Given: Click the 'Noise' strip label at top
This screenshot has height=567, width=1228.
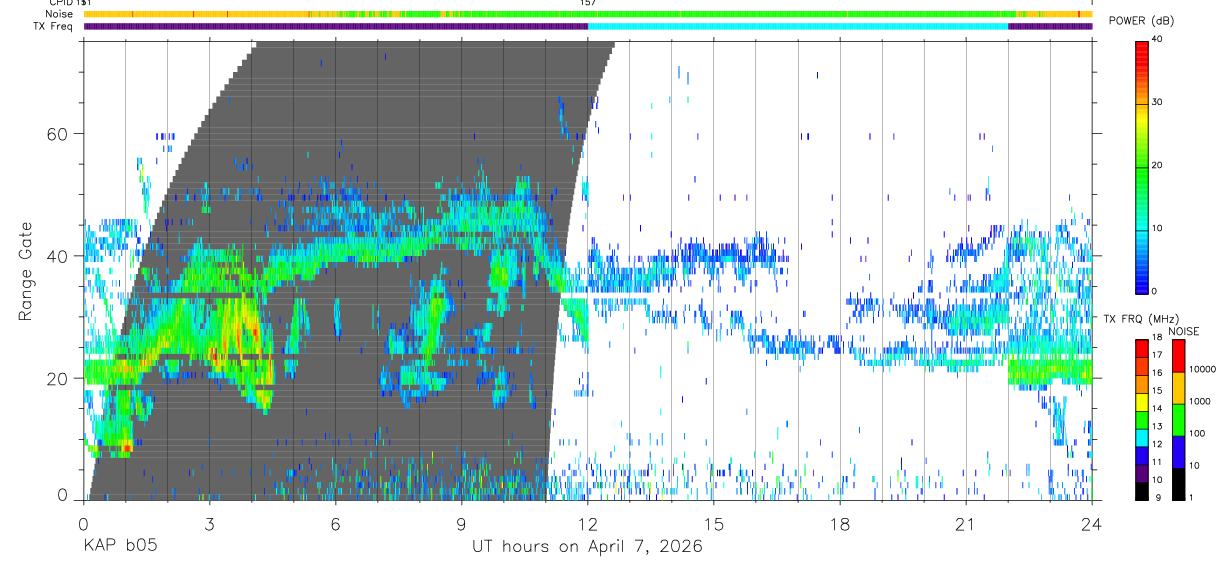Looking at the screenshot, I should (x=61, y=14).
